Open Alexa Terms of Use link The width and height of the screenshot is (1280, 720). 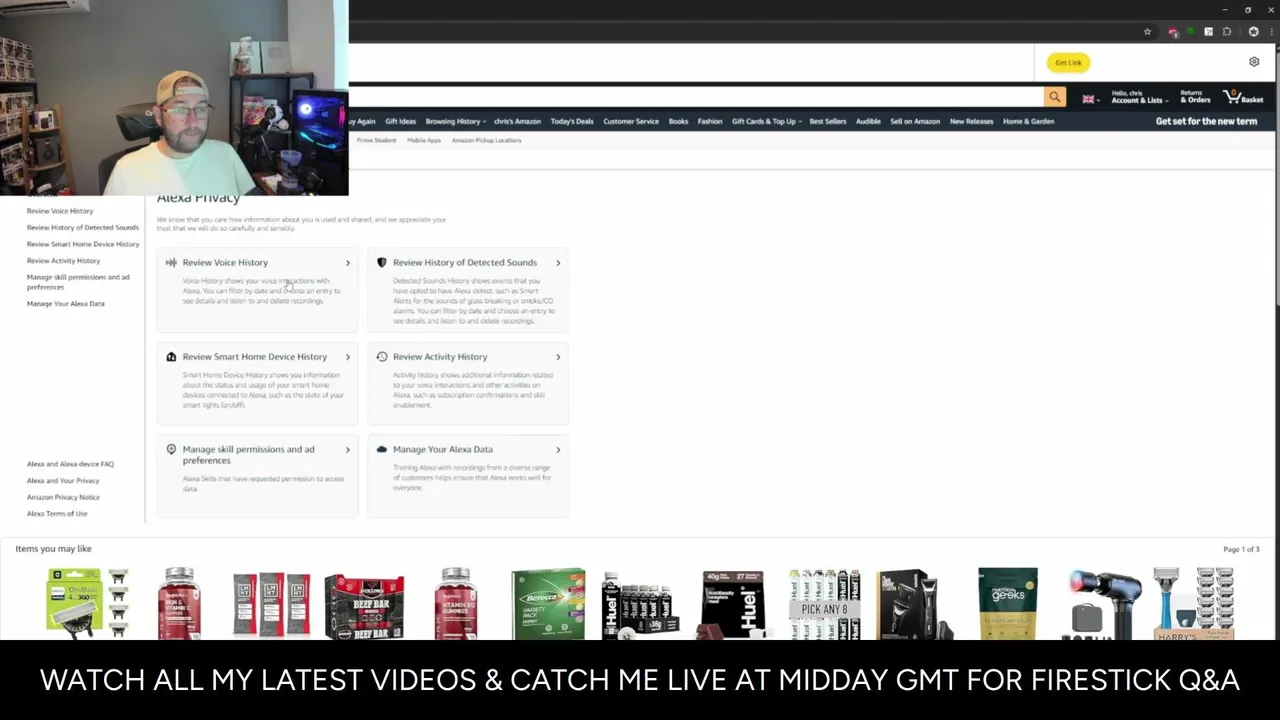57,513
